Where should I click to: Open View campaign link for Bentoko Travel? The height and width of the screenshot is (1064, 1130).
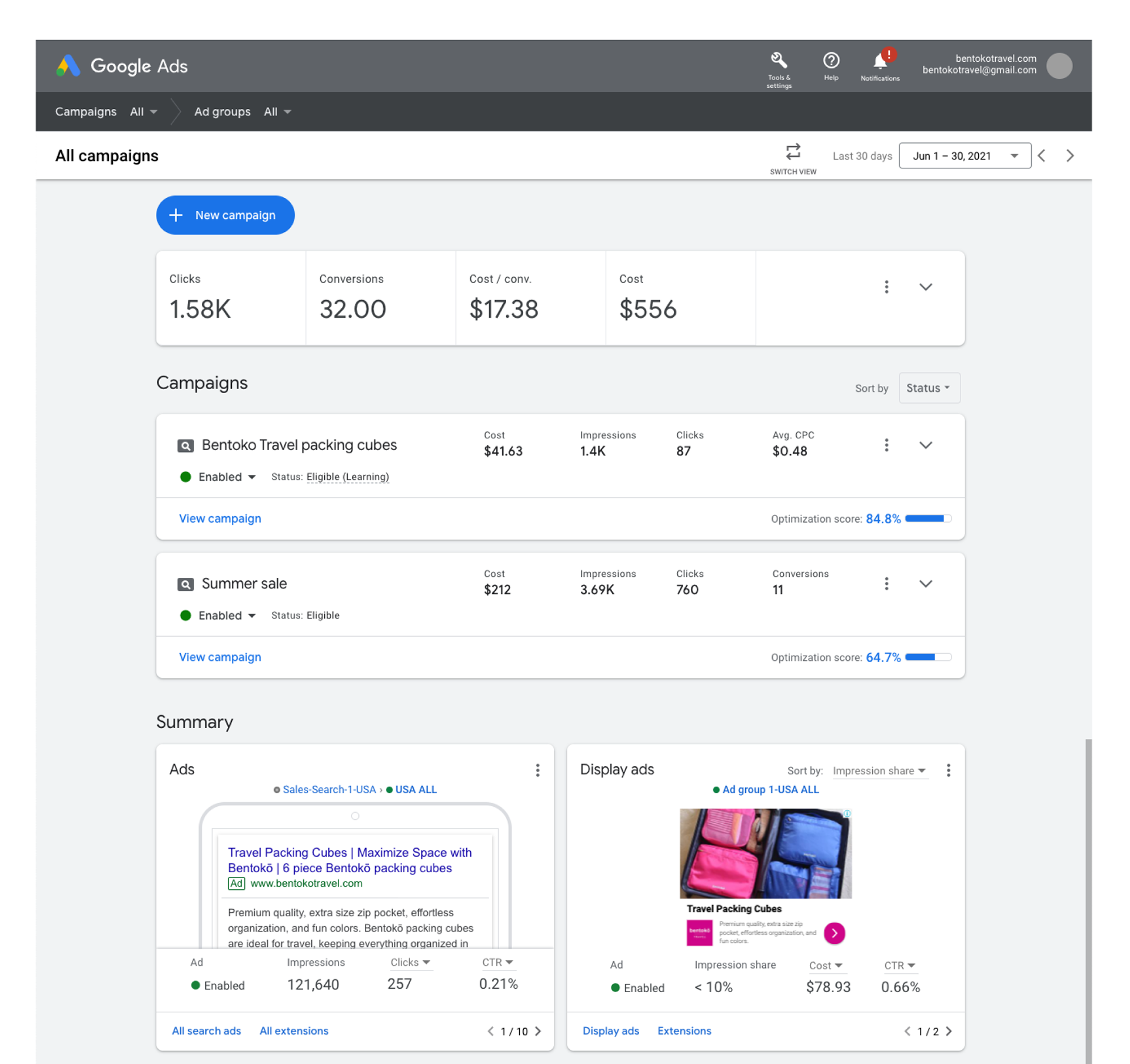coord(220,518)
